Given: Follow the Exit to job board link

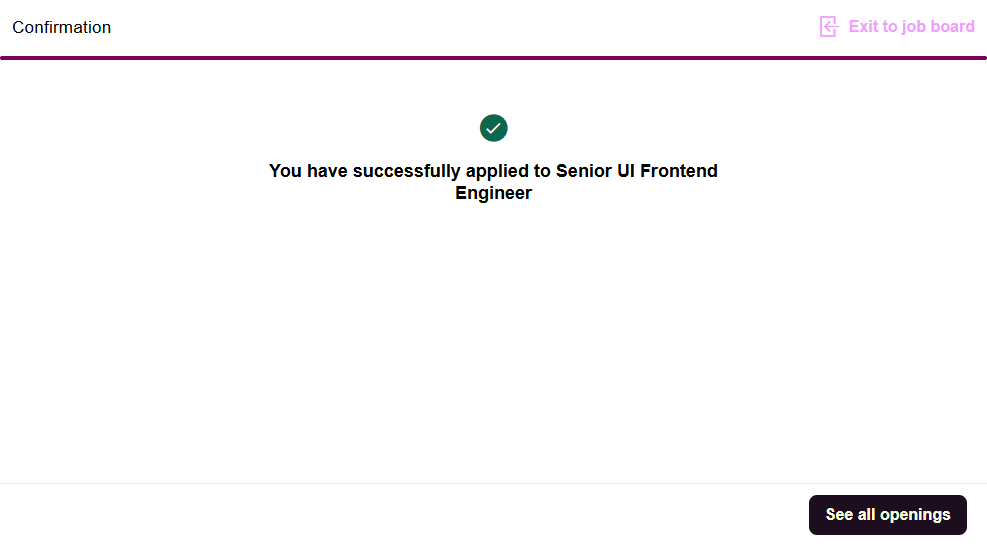Looking at the screenshot, I should coord(911,27).
